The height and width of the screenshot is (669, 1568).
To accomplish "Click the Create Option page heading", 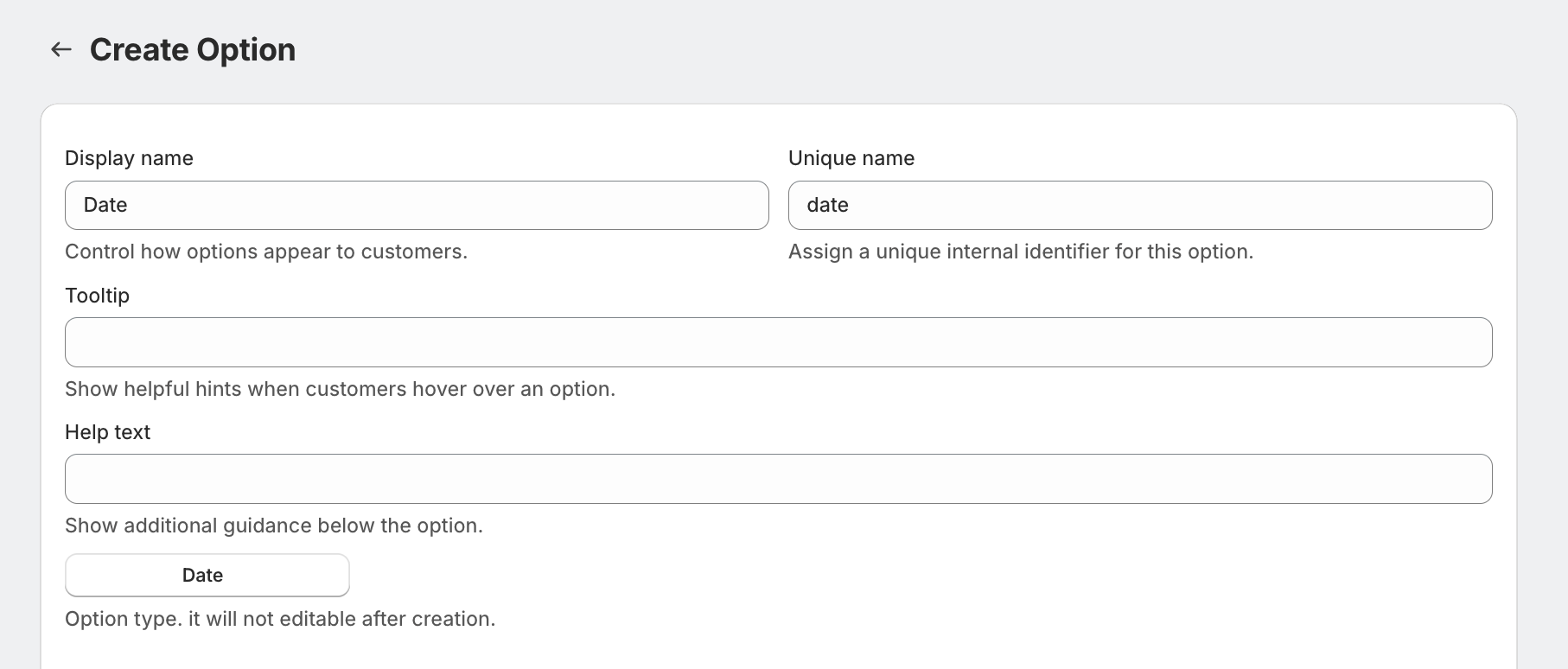I will pos(193,49).
